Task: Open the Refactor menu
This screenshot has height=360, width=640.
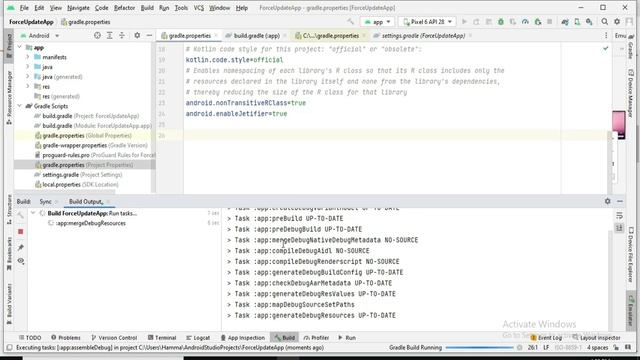Action: coord(124,8)
